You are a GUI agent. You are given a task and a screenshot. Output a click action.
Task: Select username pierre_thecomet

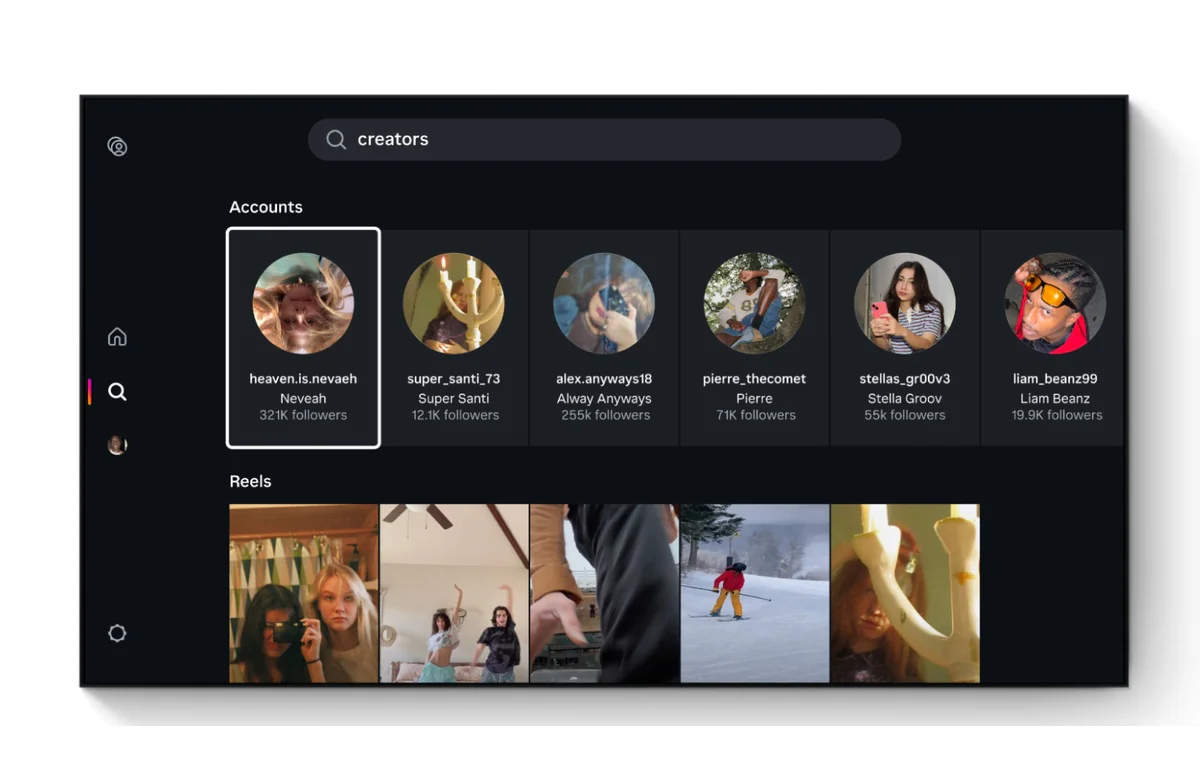pyautogui.click(x=754, y=379)
